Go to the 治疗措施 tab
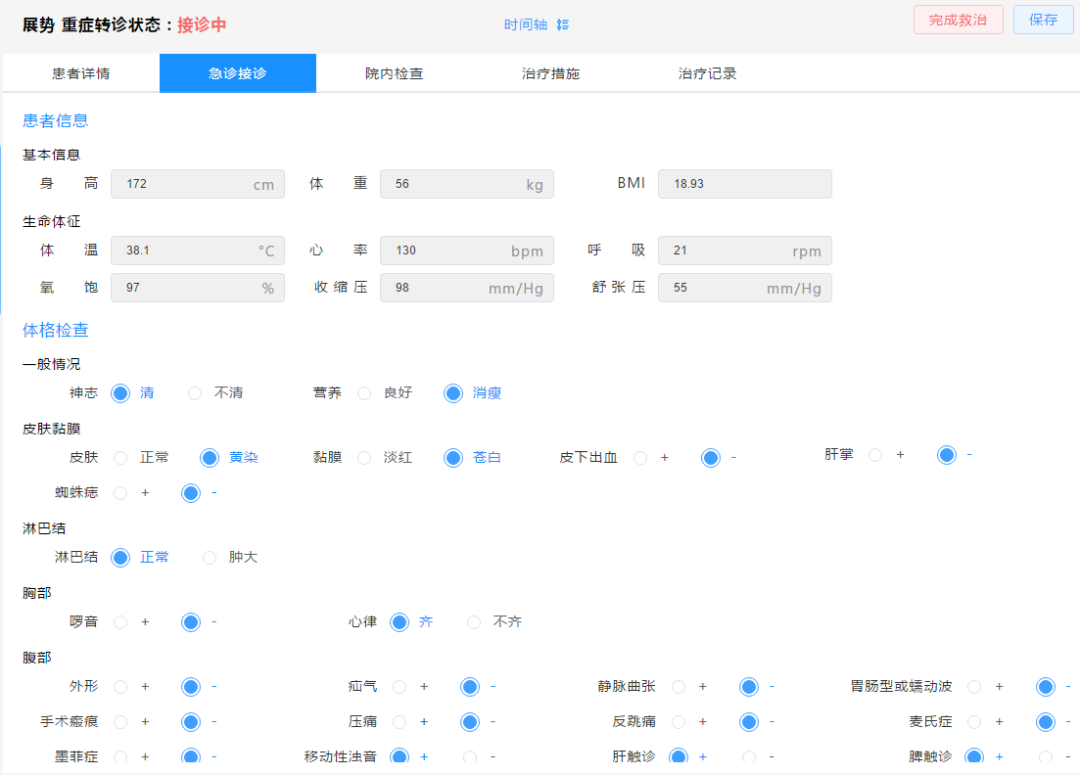1080x775 pixels. 550,74
